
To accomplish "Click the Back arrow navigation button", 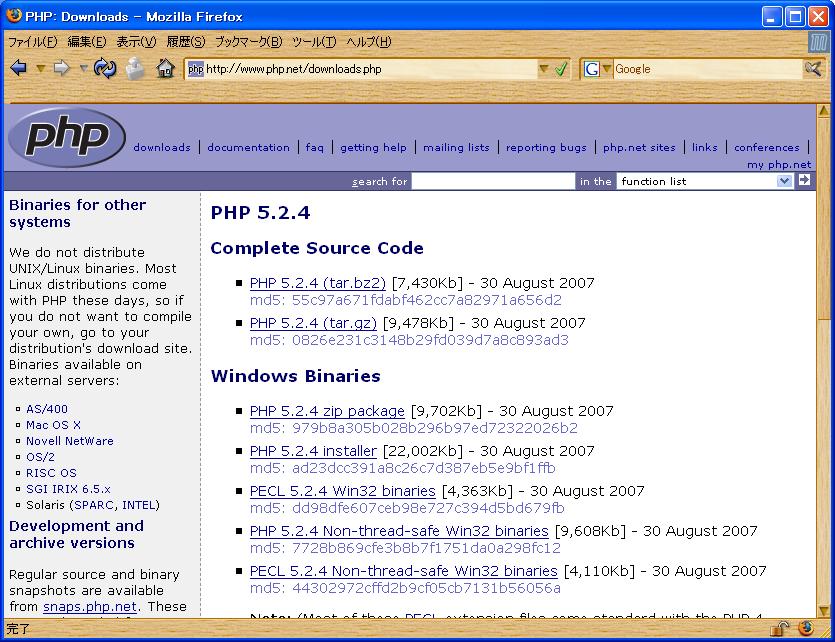I will pyautogui.click(x=18, y=69).
